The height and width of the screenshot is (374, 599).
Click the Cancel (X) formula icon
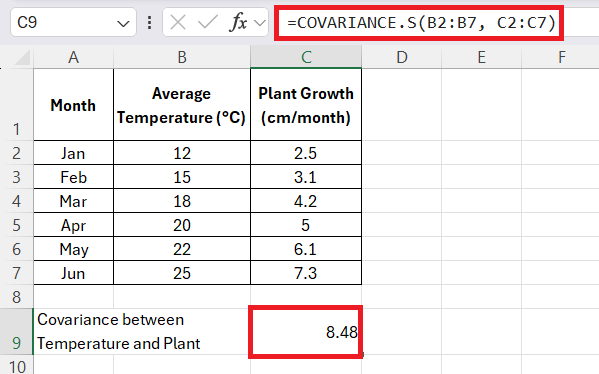[178, 23]
